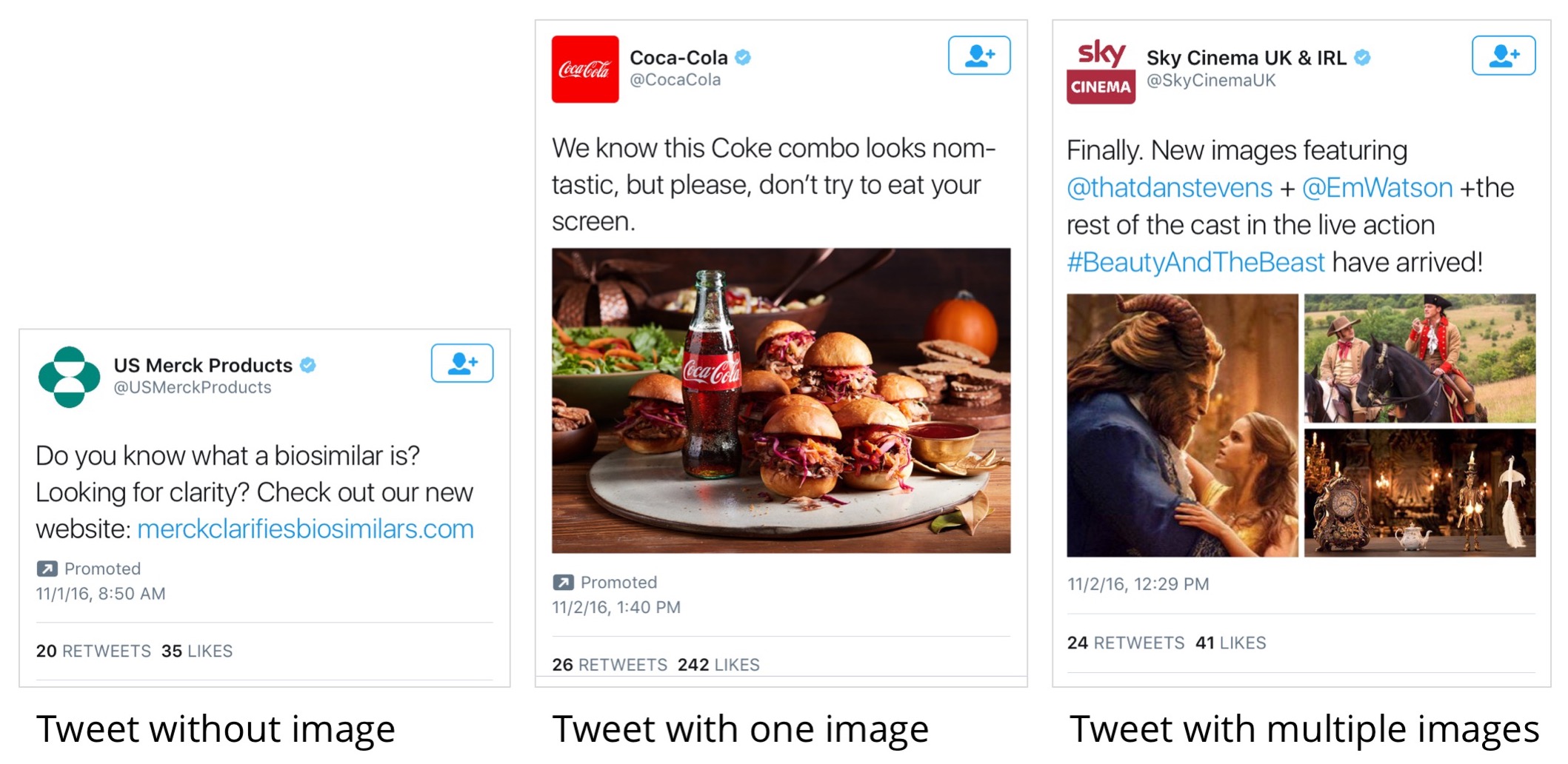The width and height of the screenshot is (1568, 764).
Task: Click the Coca-Cola red profile logo
Action: coord(584,69)
